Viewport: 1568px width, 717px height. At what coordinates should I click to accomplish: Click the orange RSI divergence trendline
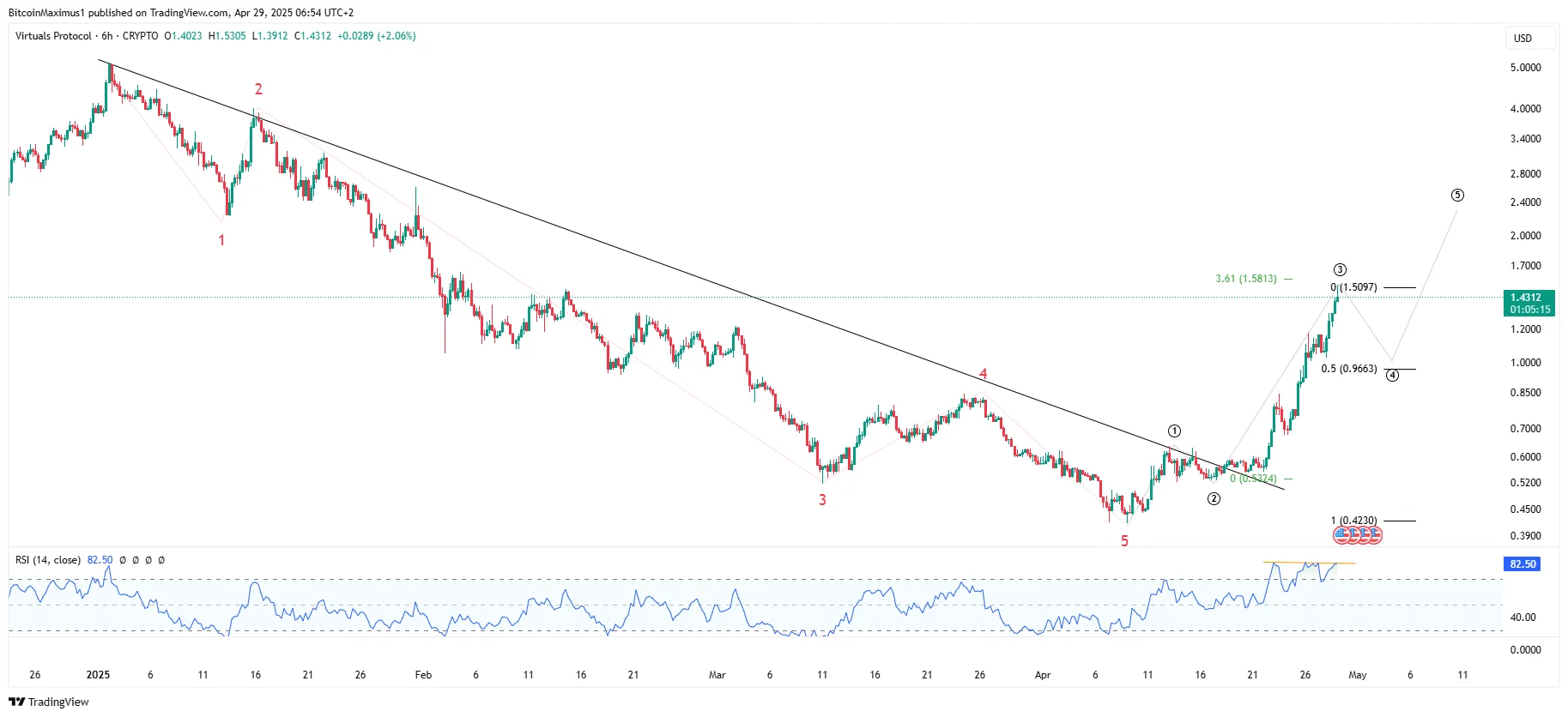(1309, 563)
